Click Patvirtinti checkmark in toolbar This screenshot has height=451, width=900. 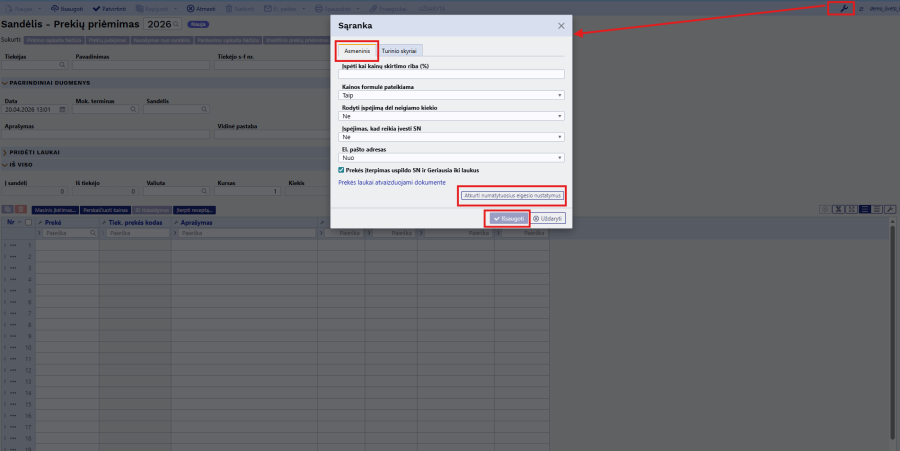[x=110, y=8]
